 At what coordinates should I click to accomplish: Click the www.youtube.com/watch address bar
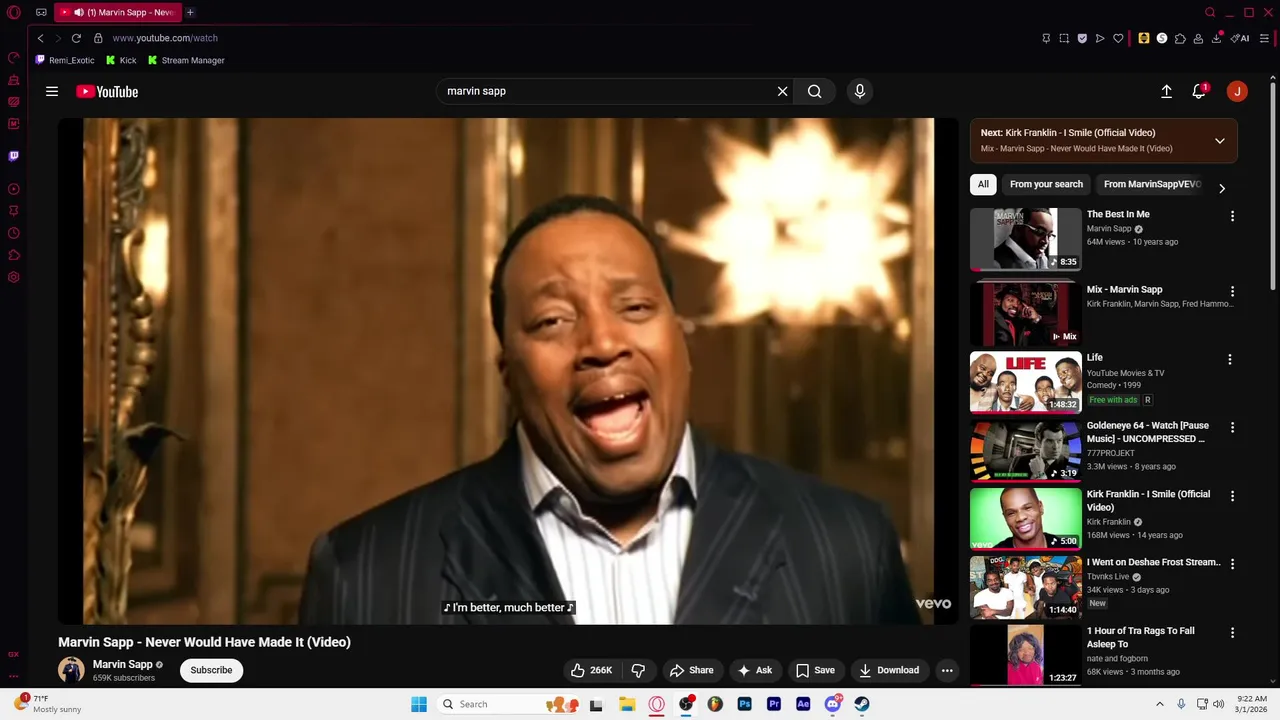(x=165, y=38)
